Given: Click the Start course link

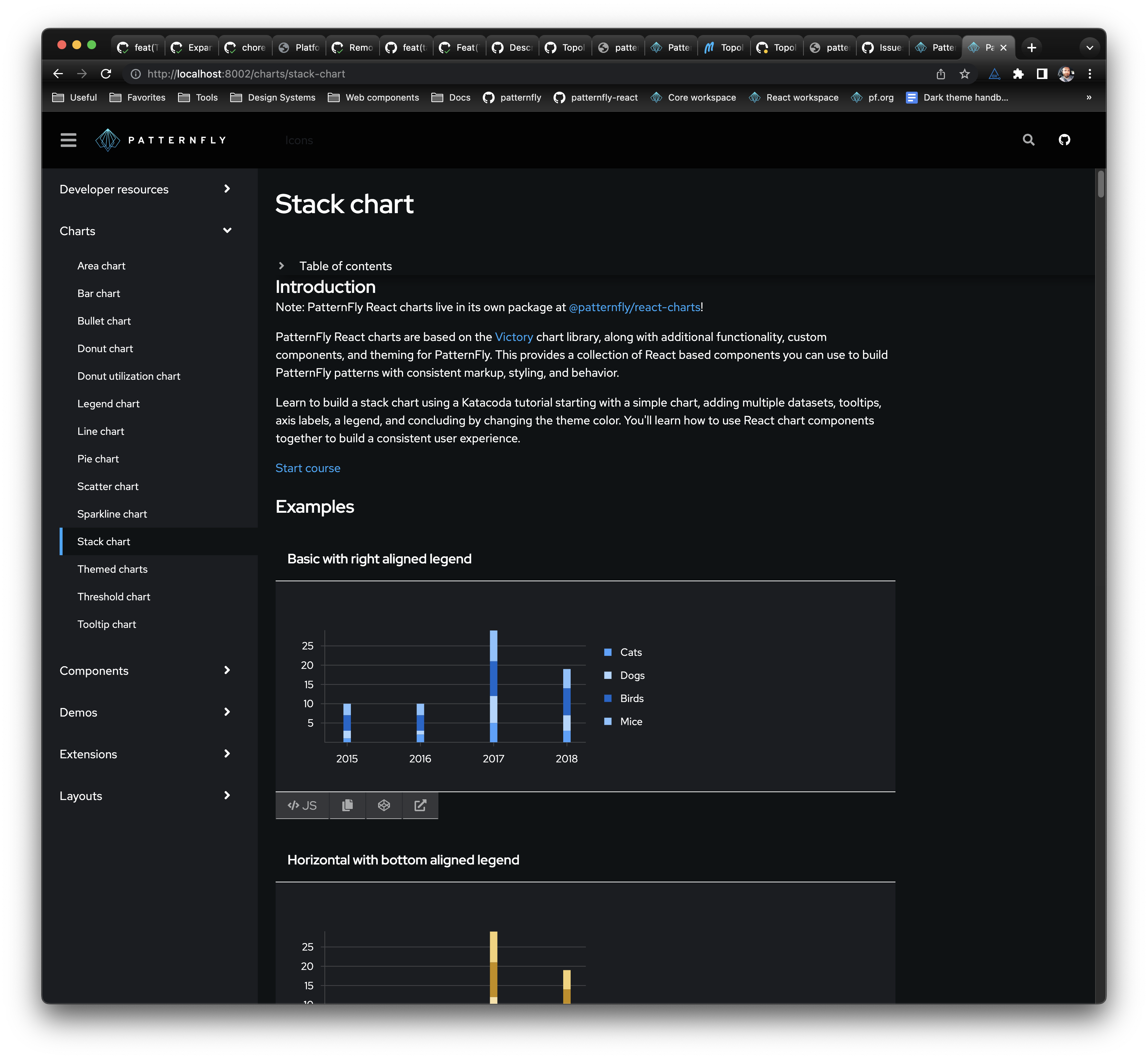Looking at the screenshot, I should pyautogui.click(x=308, y=468).
